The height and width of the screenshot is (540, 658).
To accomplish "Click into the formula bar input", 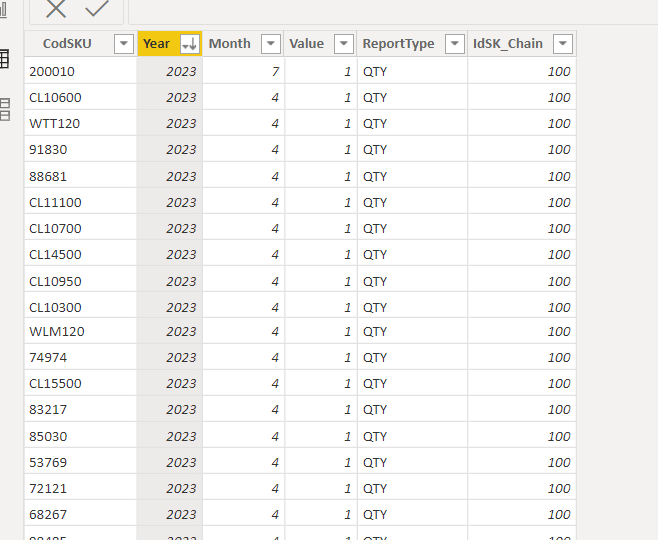I will (393, 12).
